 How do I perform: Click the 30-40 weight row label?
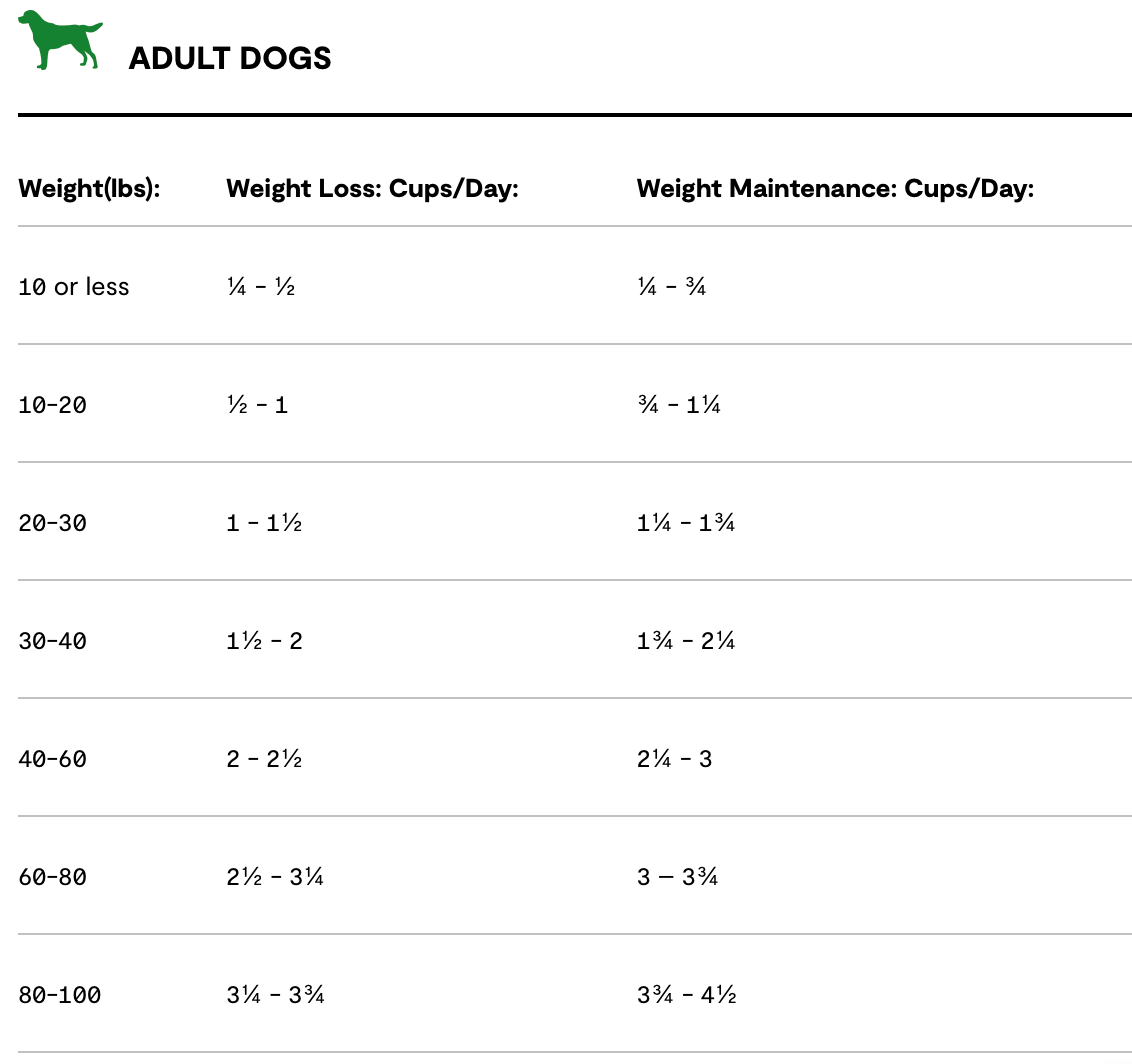point(53,641)
